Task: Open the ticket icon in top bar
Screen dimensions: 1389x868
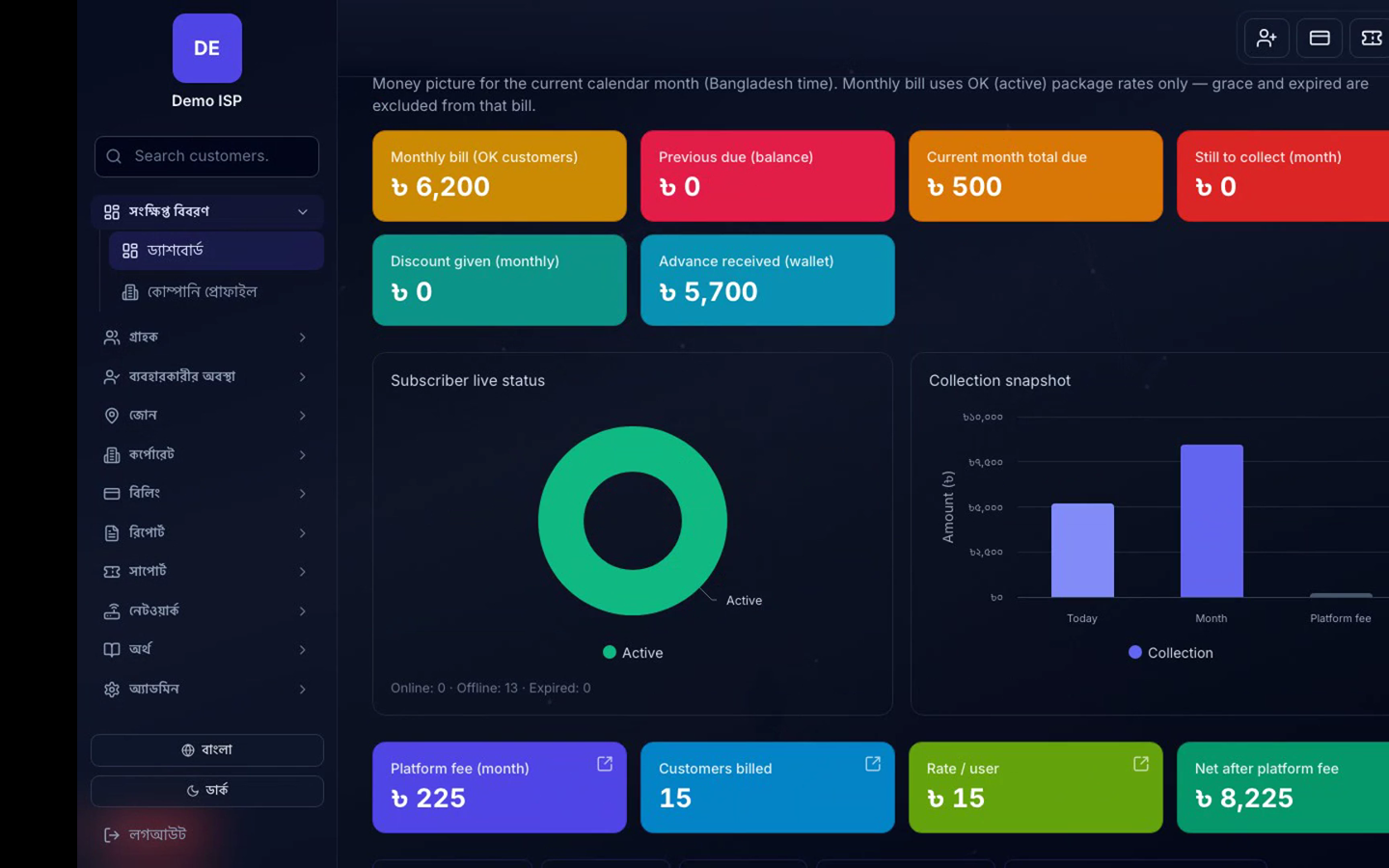Action: tap(1371, 39)
